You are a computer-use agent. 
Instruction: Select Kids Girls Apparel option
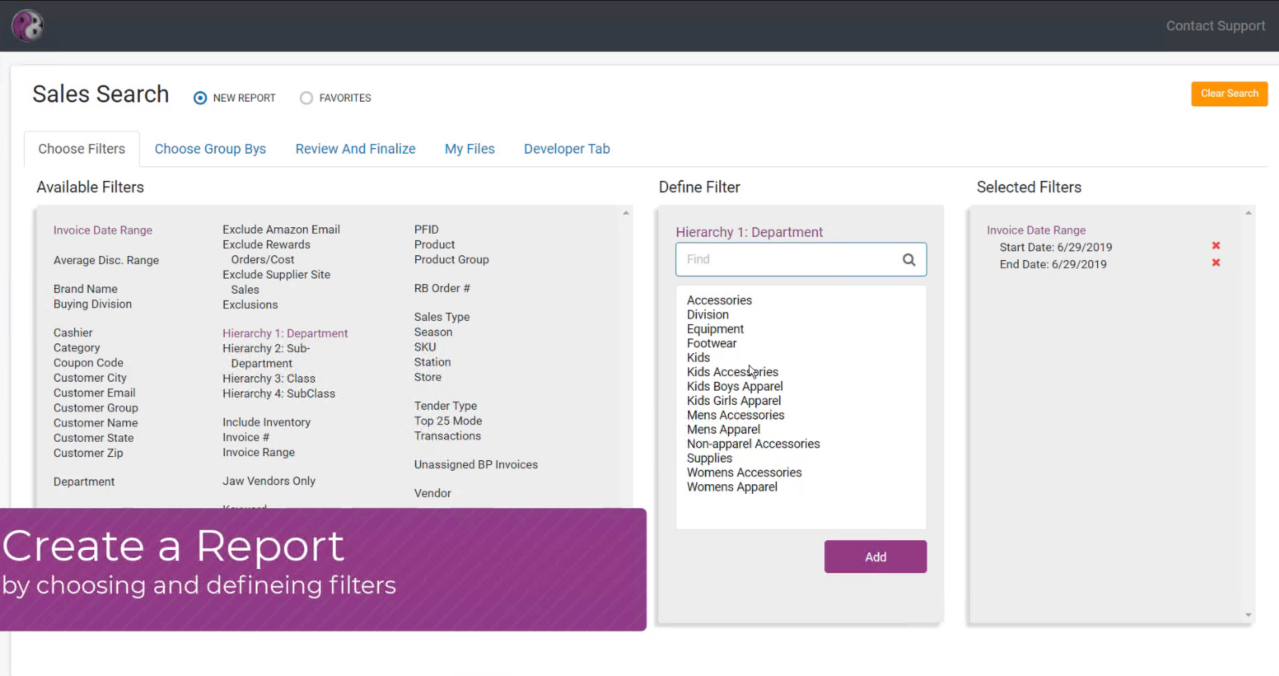click(x=734, y=401)
